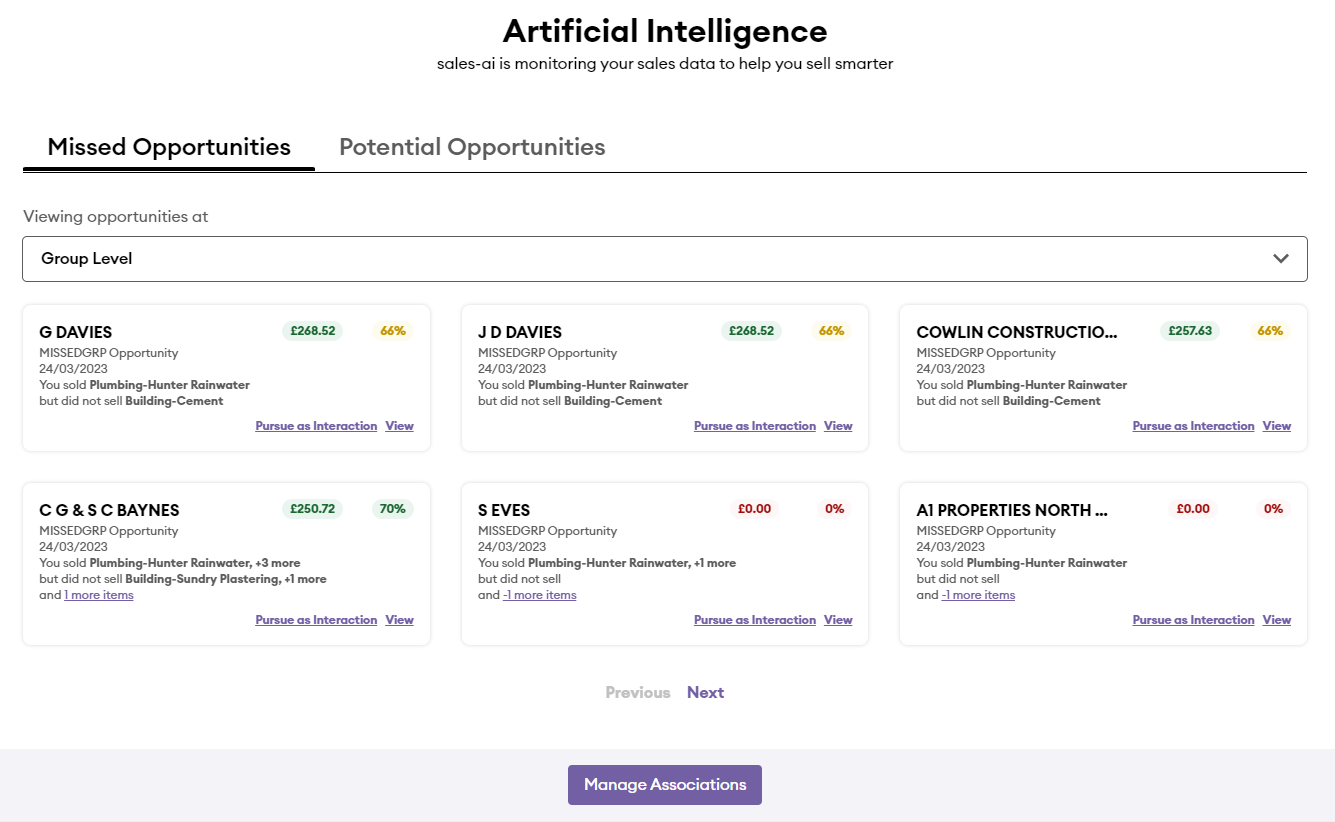Click the Previous page link
Screen dimensions: 1335x822
pos(637,692)
